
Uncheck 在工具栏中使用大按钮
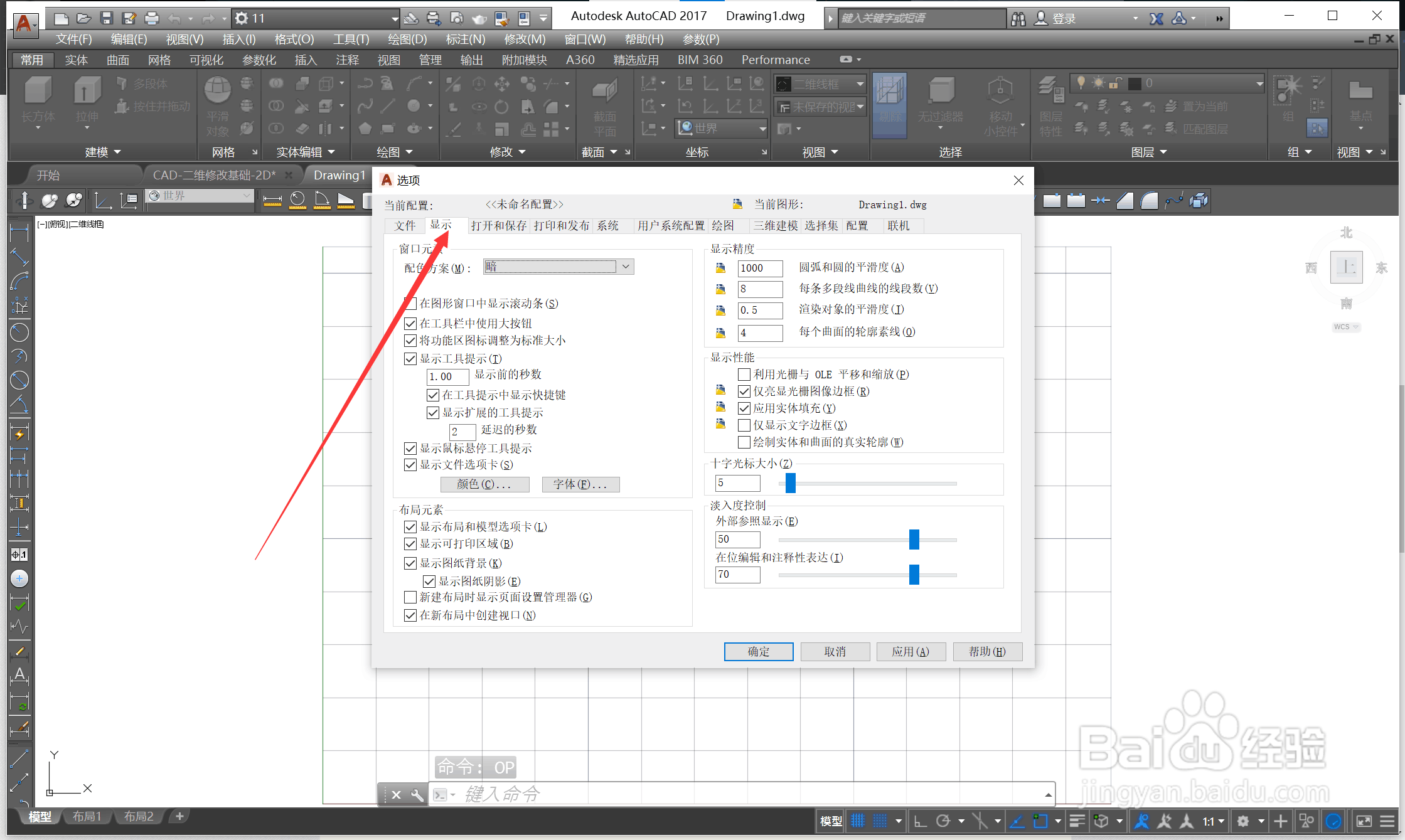pos(410,324)
